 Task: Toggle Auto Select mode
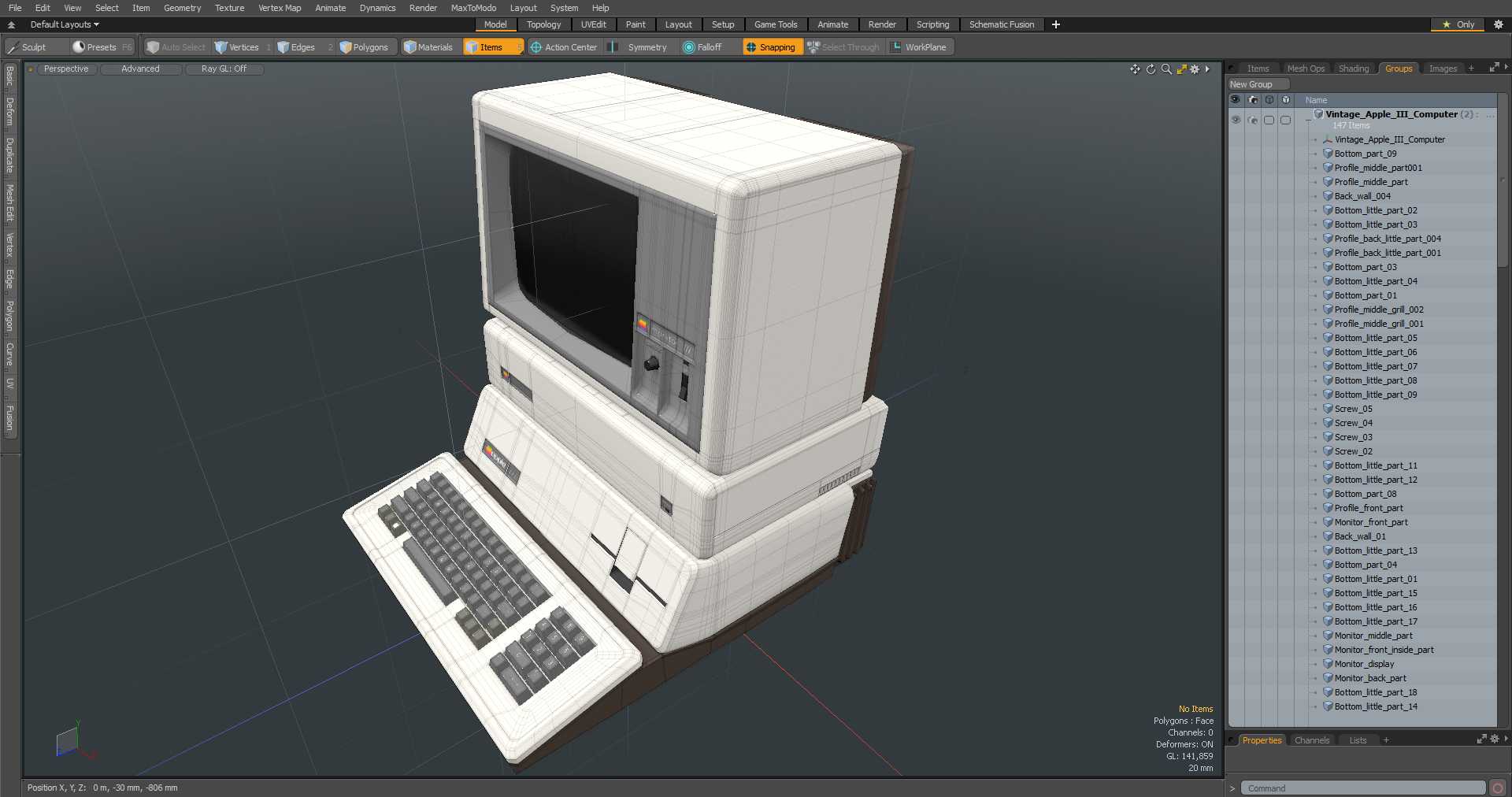[x=176, y=47]
